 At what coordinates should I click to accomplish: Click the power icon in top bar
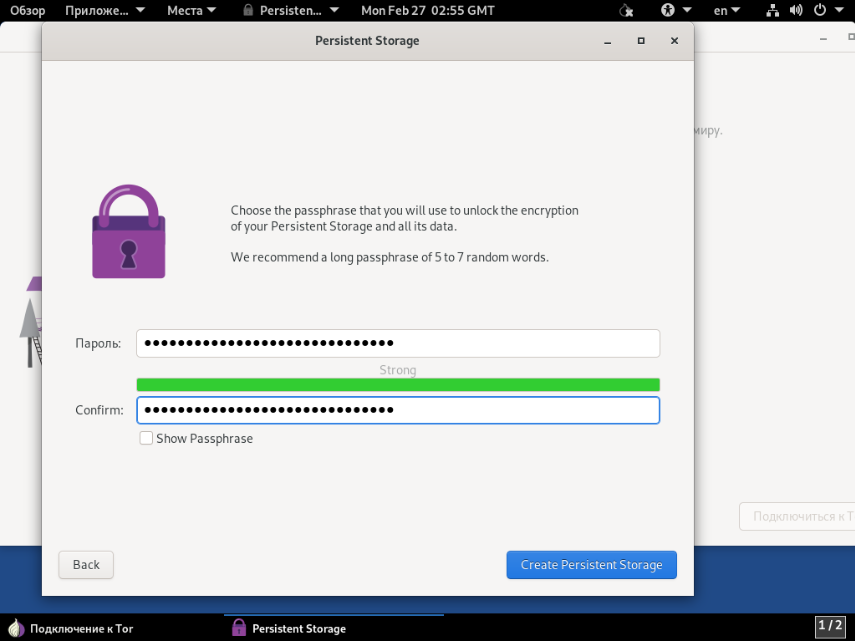(x=821, y=11)
